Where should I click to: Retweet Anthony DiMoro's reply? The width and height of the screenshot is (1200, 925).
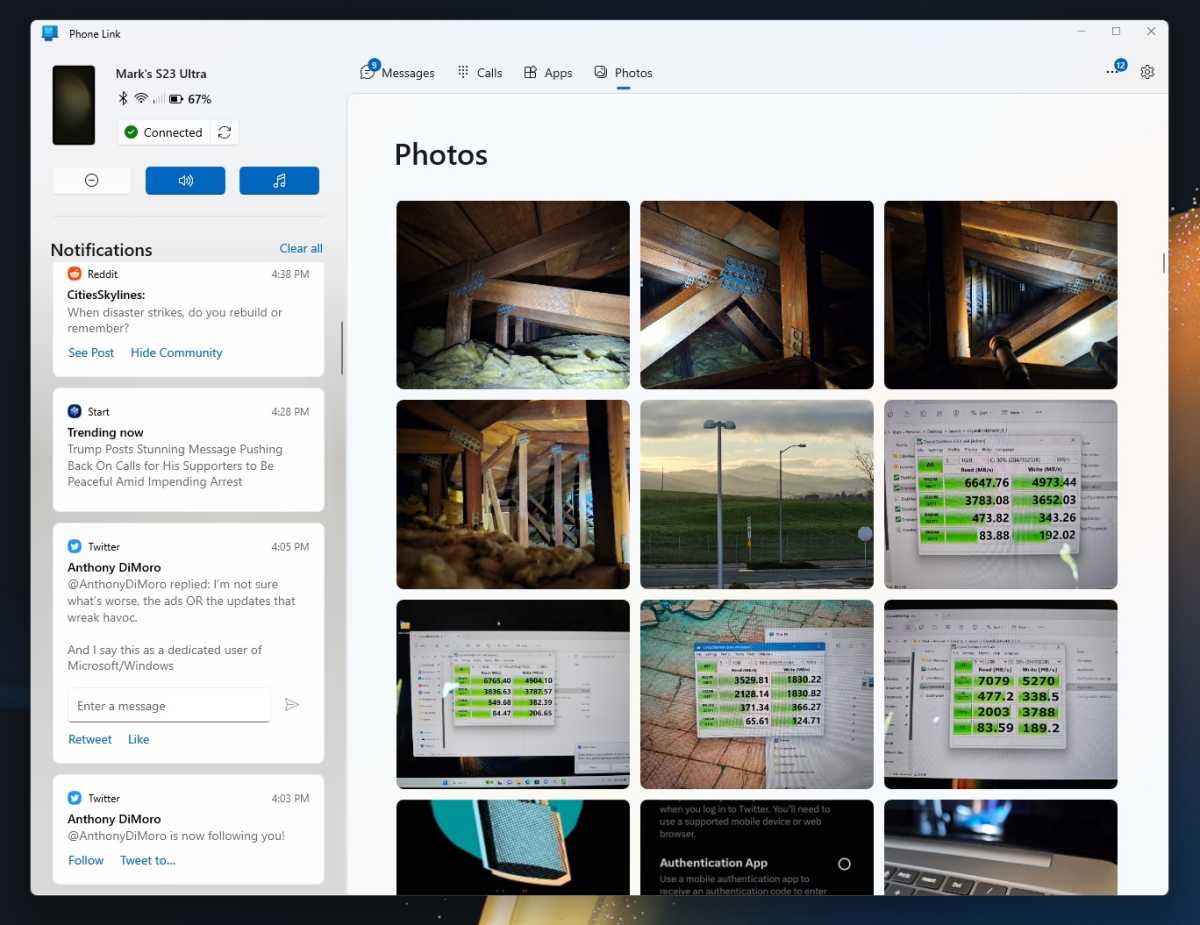(x=90, y=739)
